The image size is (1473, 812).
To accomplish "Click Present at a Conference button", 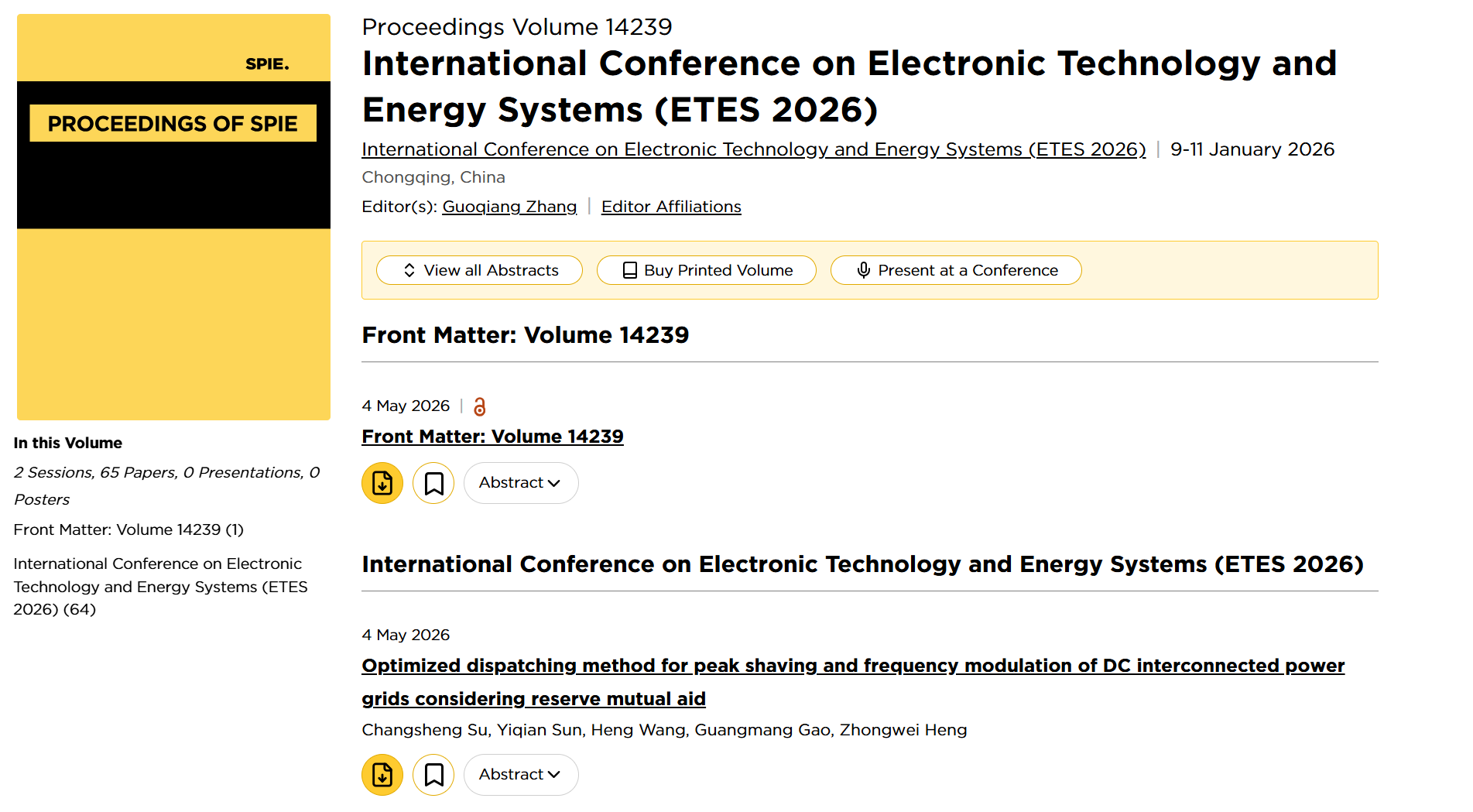I will 956,270.
